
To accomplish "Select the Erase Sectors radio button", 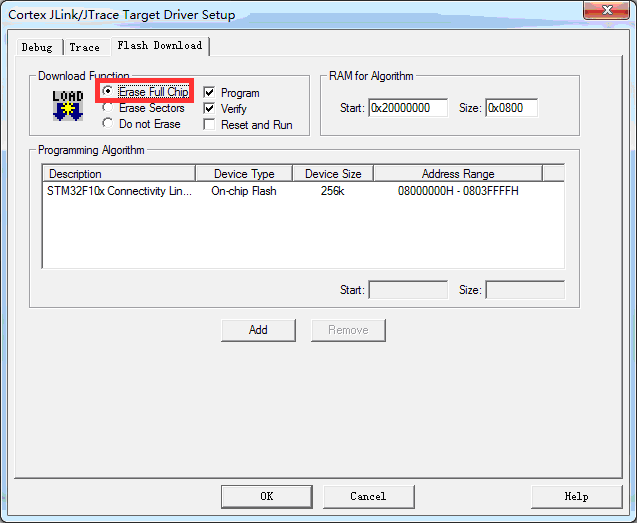I will (143, 108).
